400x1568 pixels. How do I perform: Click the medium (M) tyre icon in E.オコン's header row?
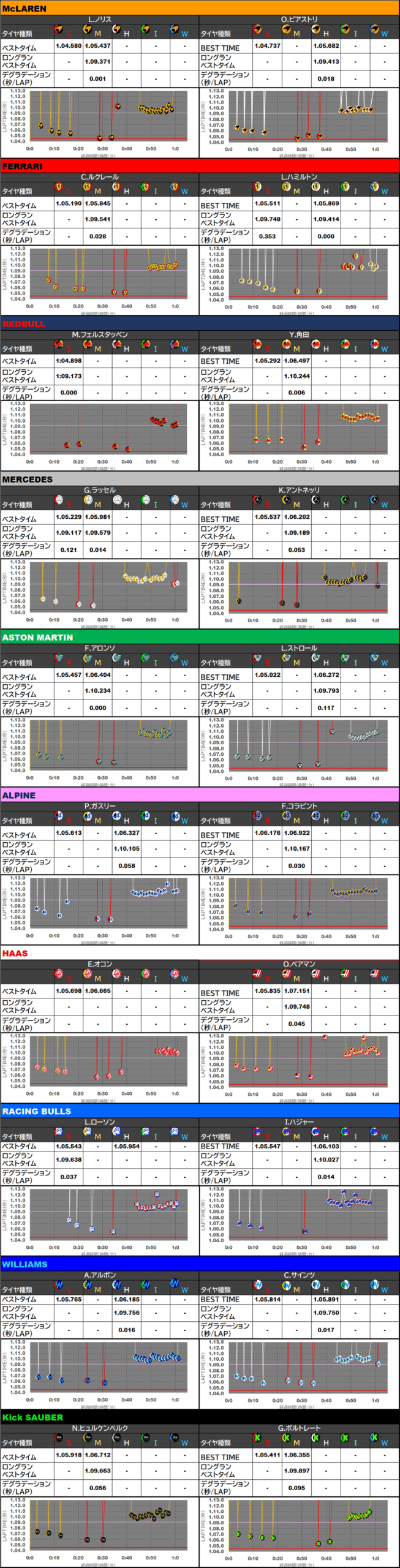[88, 974]
